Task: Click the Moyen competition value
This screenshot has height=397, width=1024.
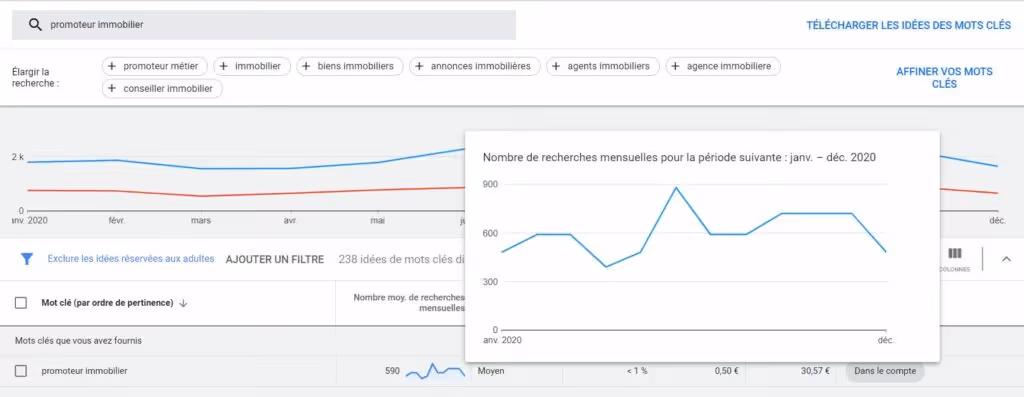Action: pos(491,371)
